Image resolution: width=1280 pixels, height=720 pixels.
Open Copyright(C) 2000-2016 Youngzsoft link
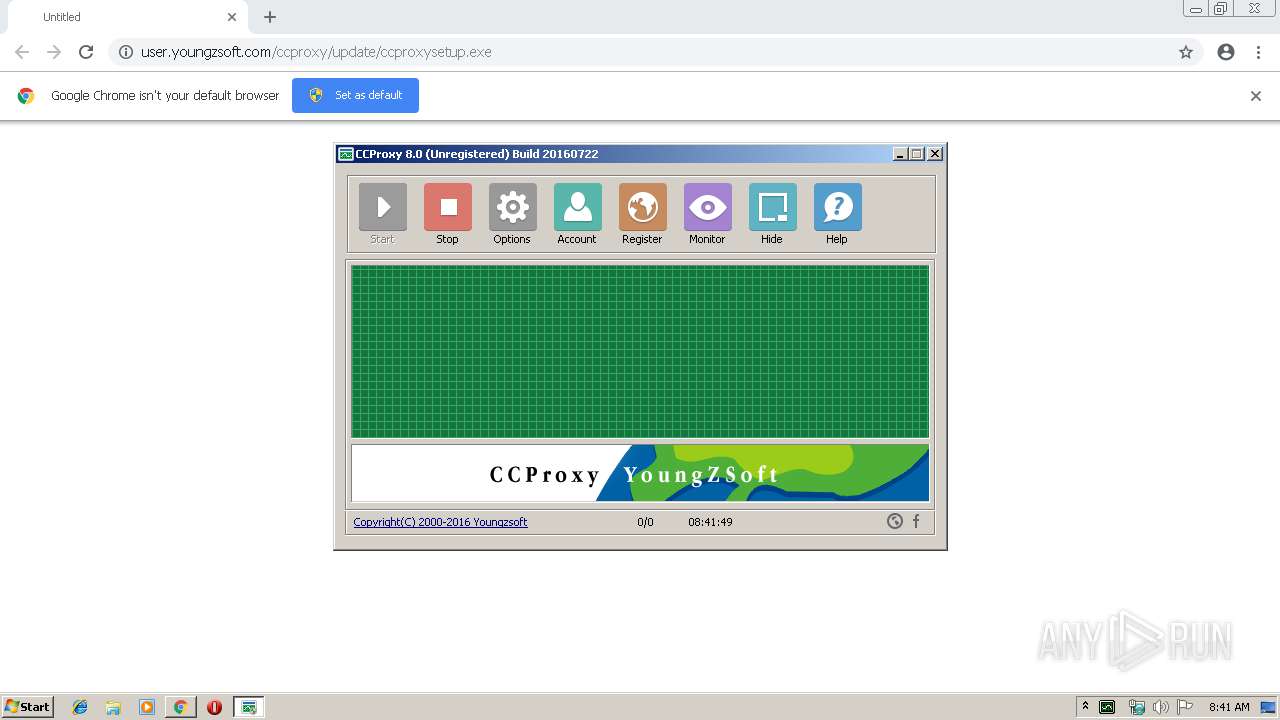pos(440,522)
